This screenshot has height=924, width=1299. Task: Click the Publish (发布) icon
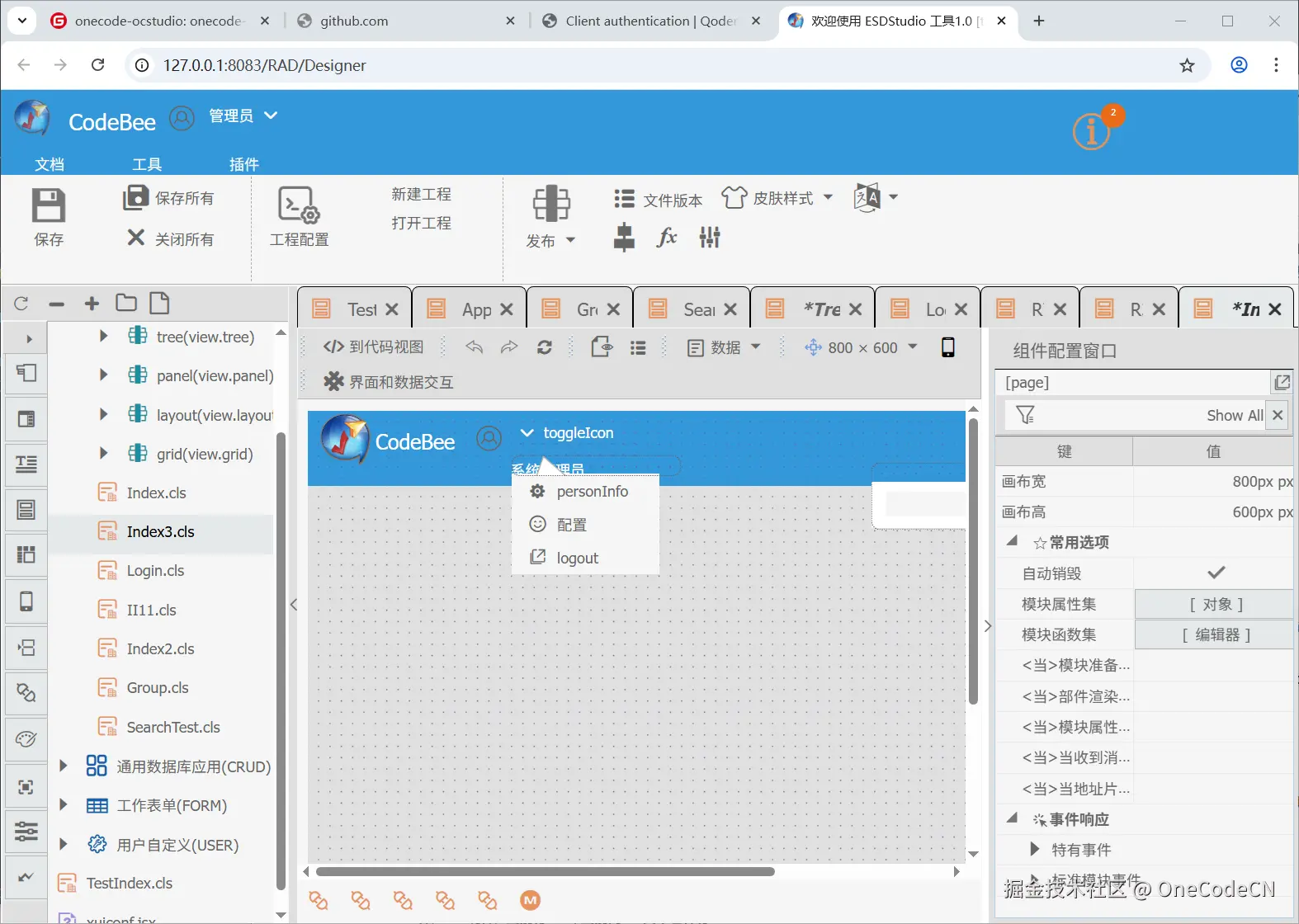(x=550, y=203)
